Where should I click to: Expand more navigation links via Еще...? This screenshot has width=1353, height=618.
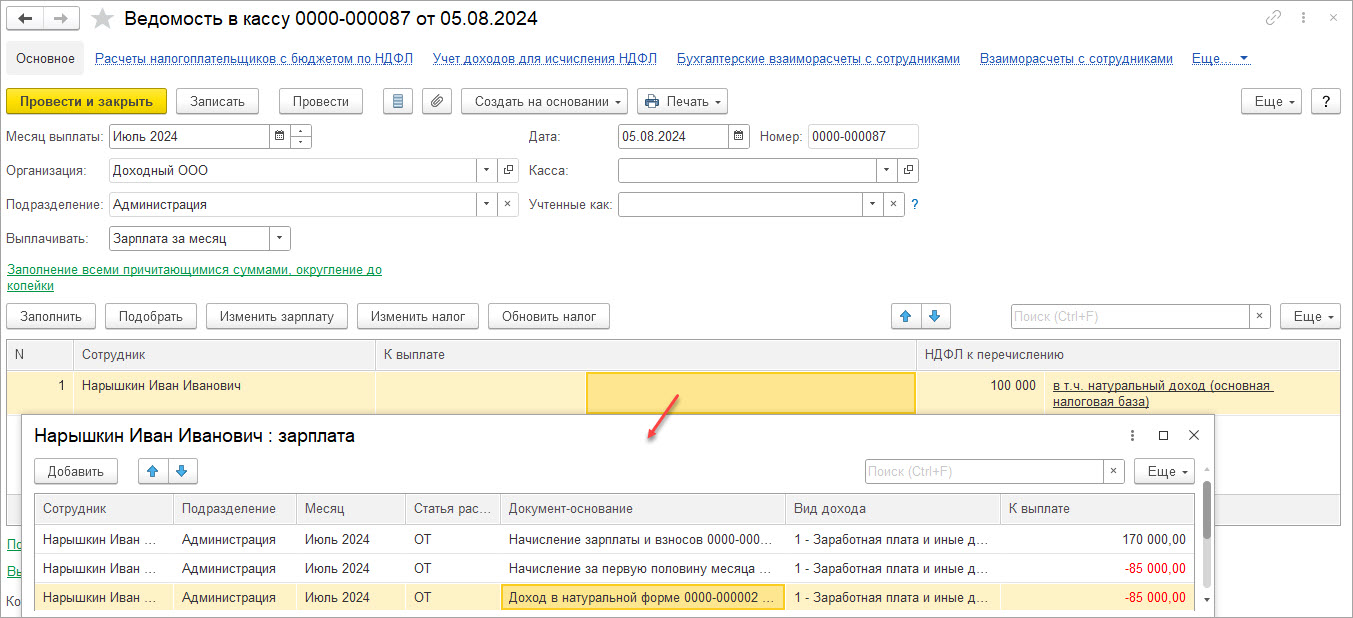pyautogui.click(x=1221, y=58)
